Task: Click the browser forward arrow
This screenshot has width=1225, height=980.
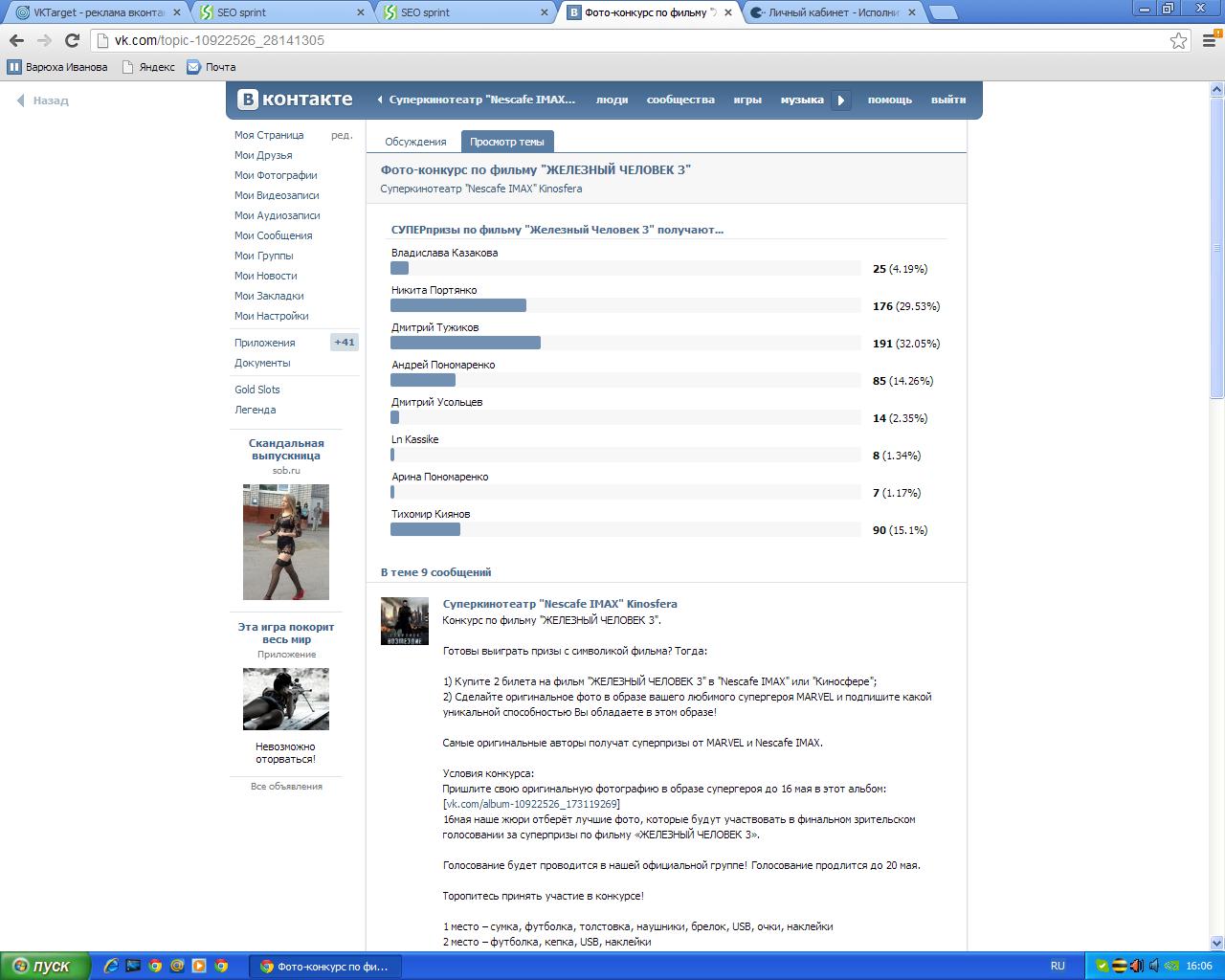Action: point(44,40)
